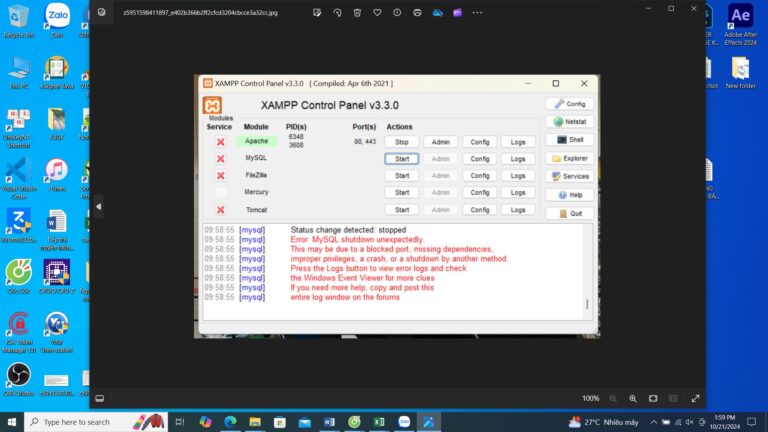768x432 pixels.
Task: Stop the Apache module
Action: (x=402, y=142)
